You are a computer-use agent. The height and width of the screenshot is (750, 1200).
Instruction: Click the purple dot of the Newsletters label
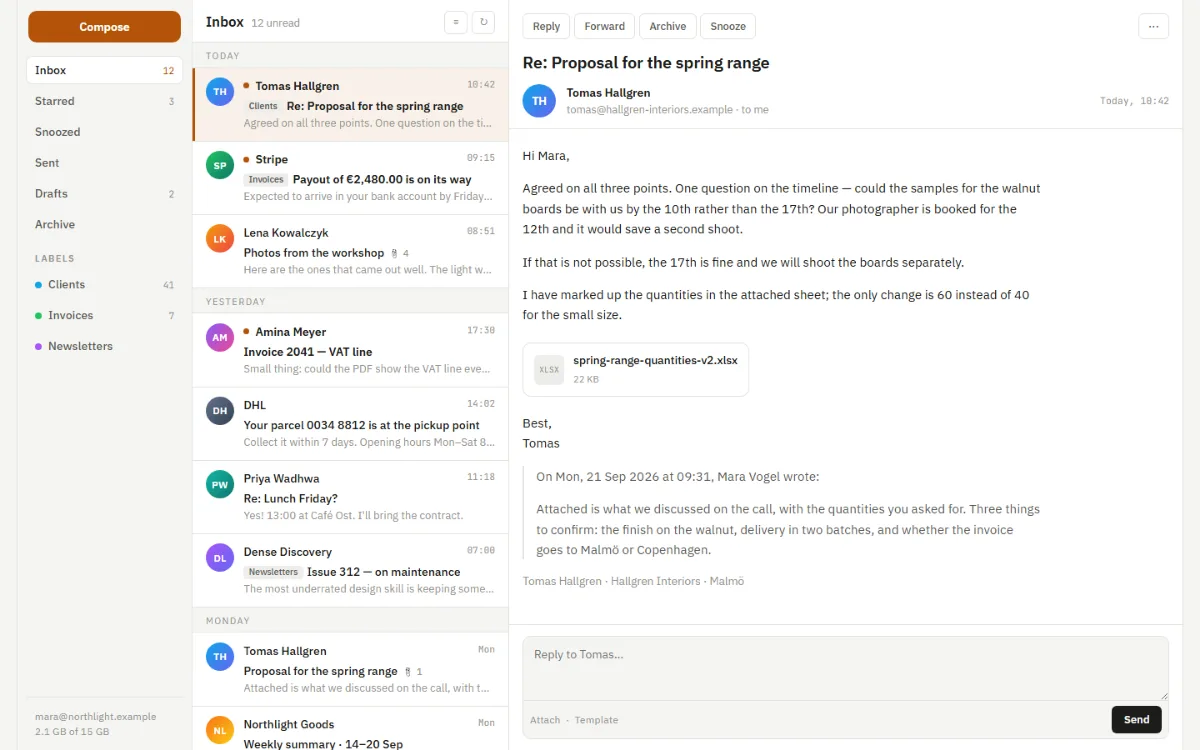(38, 347)
